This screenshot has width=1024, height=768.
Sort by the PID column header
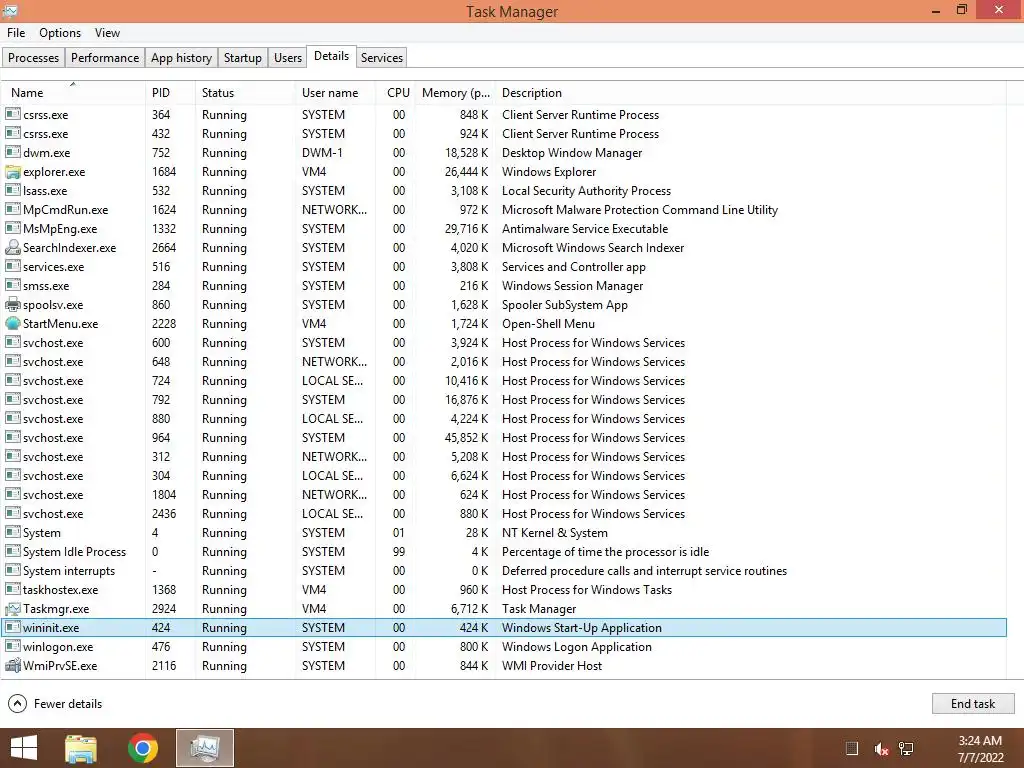170,93
